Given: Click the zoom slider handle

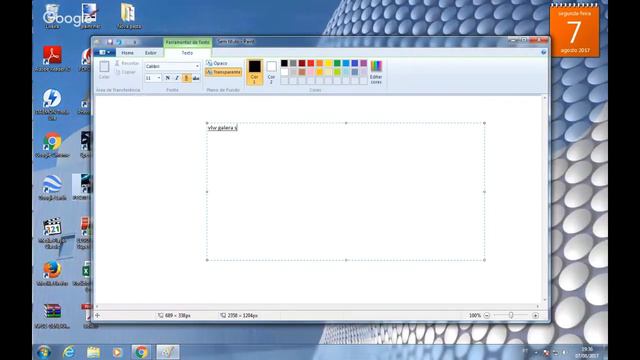Looking at the screenshot, I should tap(511, 316).
